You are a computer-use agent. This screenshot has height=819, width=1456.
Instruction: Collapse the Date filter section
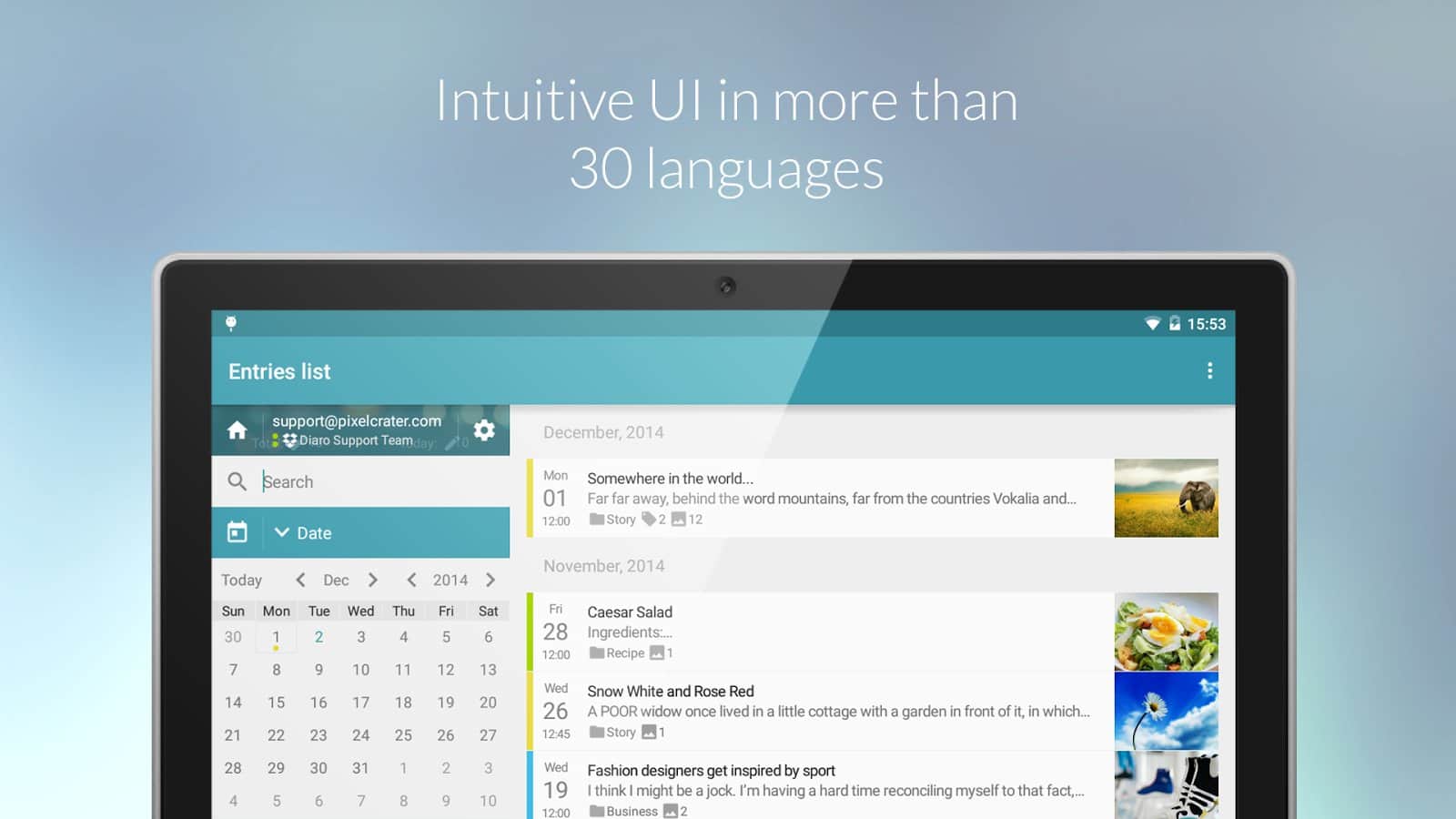tap(282, 532)
